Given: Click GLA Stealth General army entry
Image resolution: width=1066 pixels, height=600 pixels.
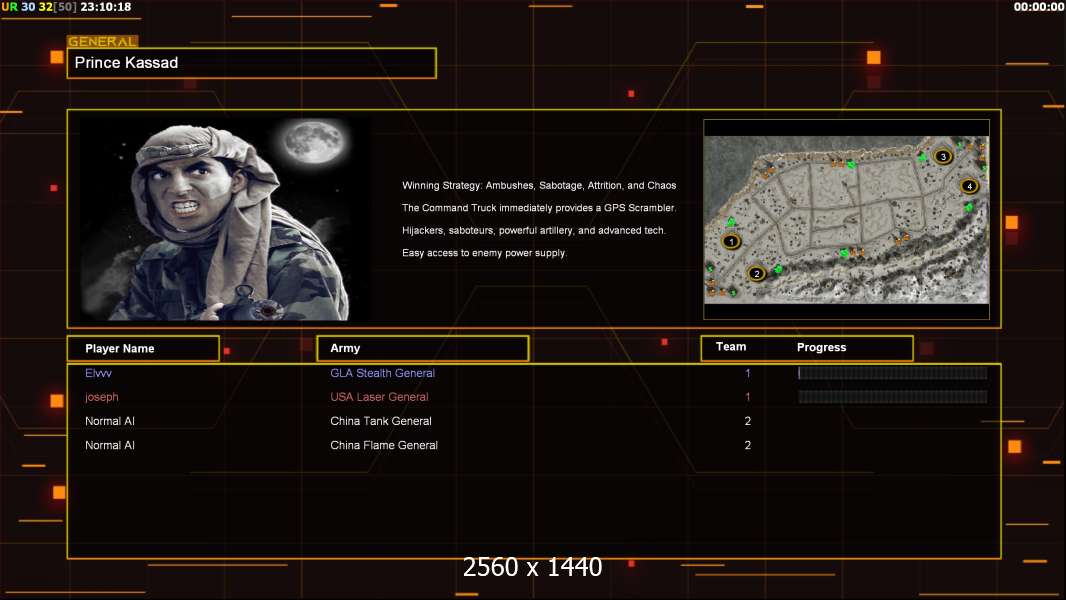Looking at the screenshot, I should (x=382, y=373).
